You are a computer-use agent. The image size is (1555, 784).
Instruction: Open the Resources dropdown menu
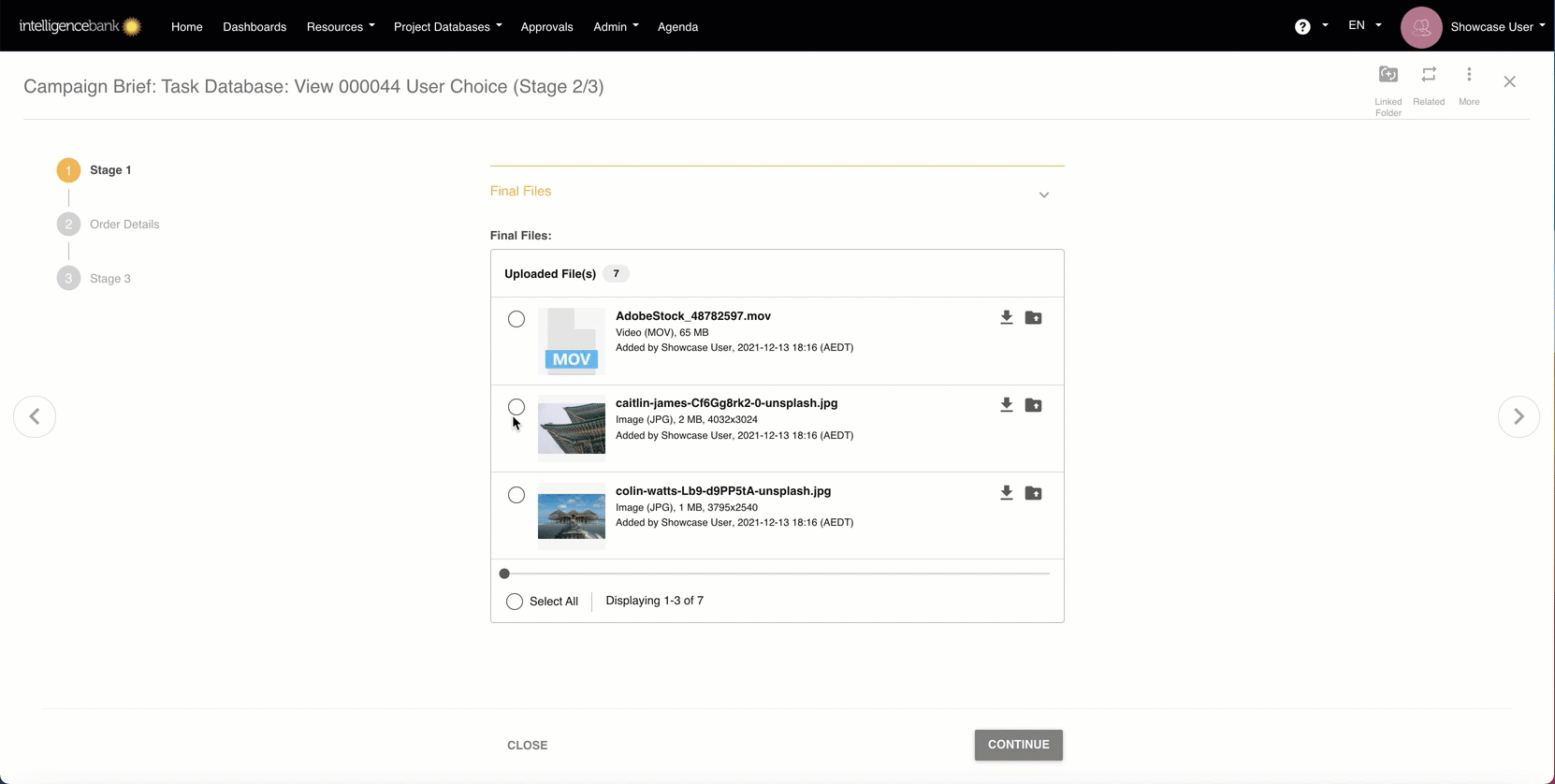pyautogui.click(x=340, y=27)
